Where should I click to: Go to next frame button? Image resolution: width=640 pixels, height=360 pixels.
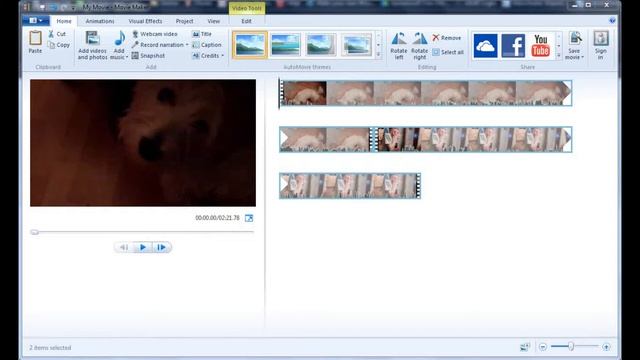click(x=161, y=247)
